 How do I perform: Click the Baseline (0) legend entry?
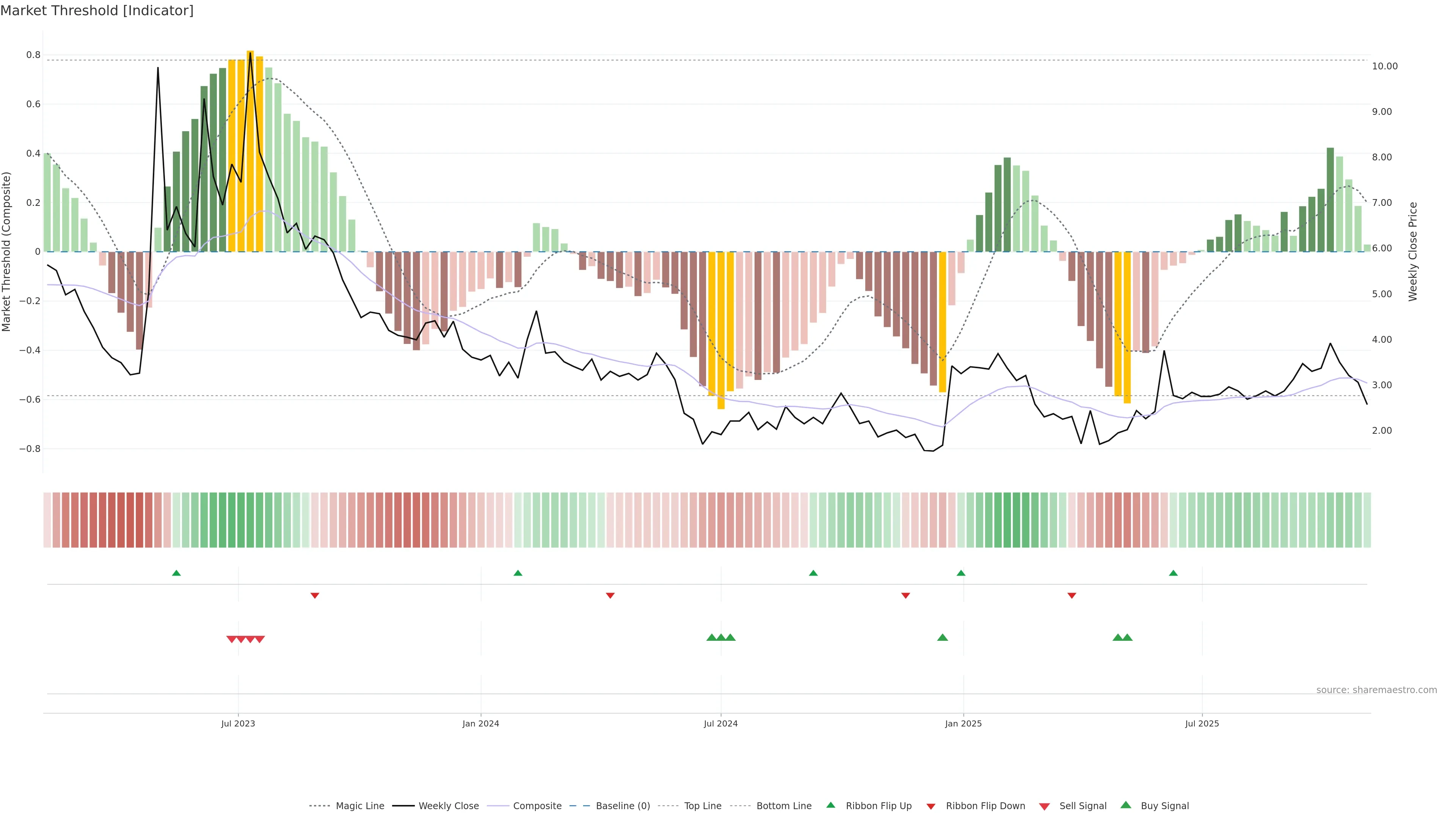tap(623, 806)
